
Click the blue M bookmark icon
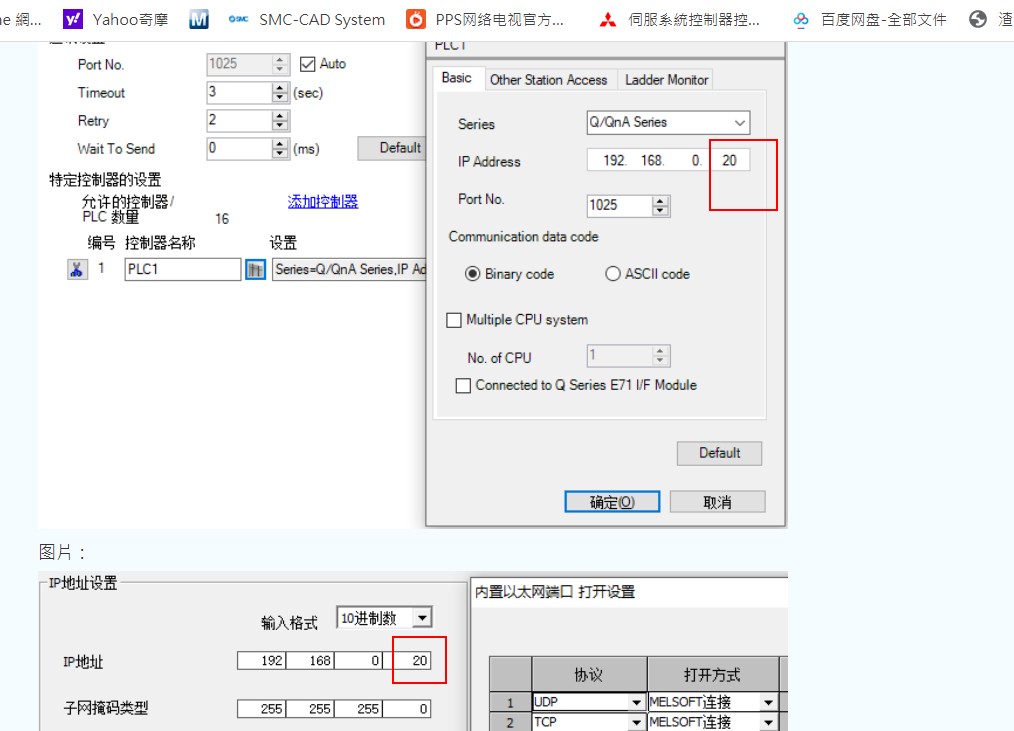click(199, 19)
